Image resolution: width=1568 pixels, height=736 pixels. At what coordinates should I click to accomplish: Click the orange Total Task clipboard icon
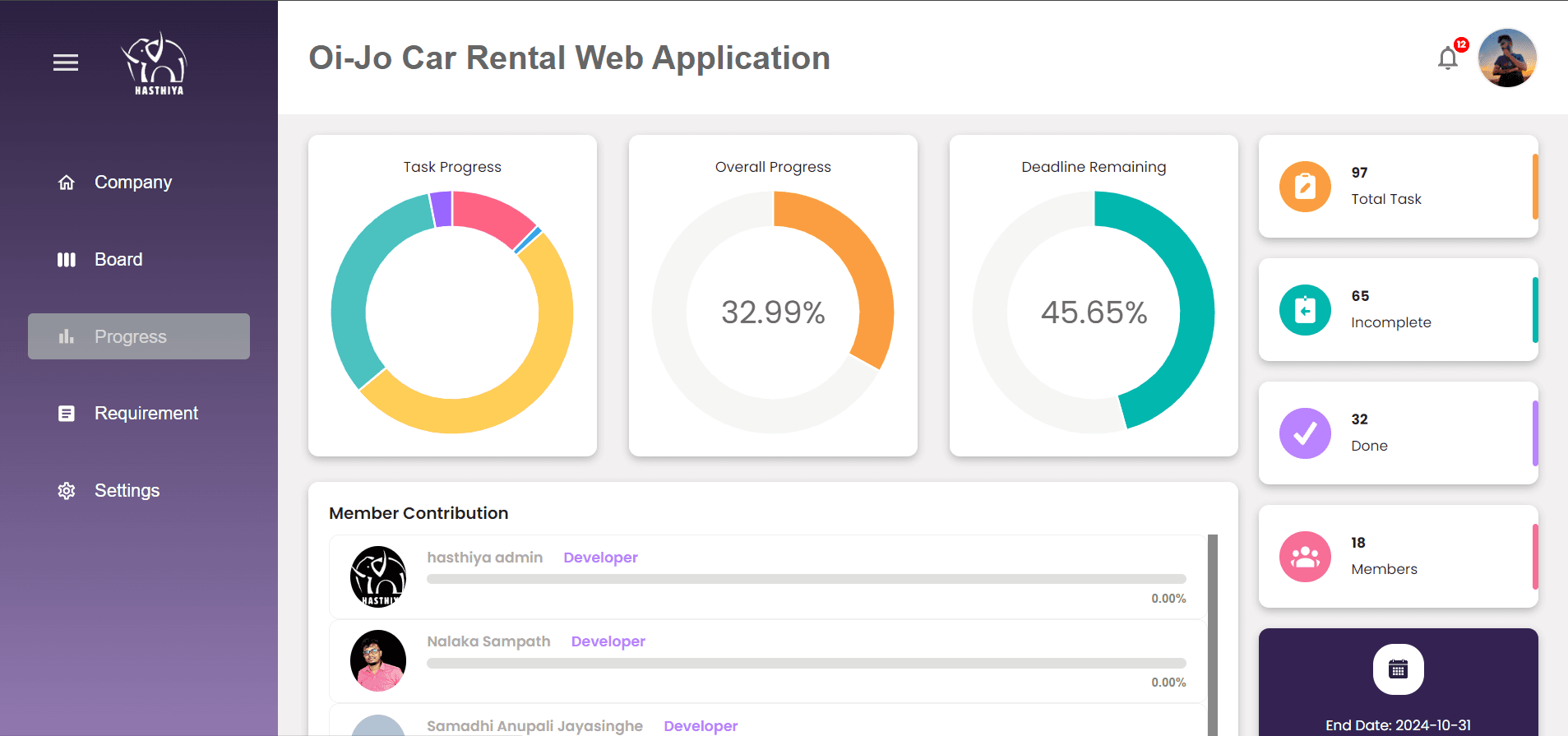(x=1304, y=187)
